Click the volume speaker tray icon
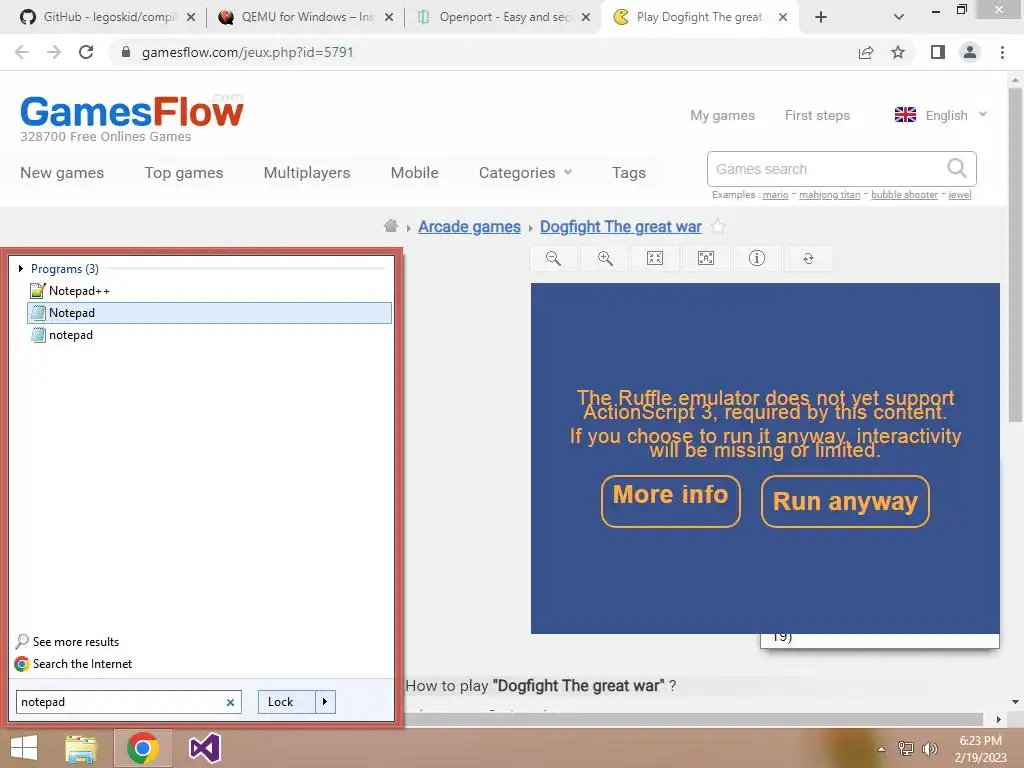 930,748
